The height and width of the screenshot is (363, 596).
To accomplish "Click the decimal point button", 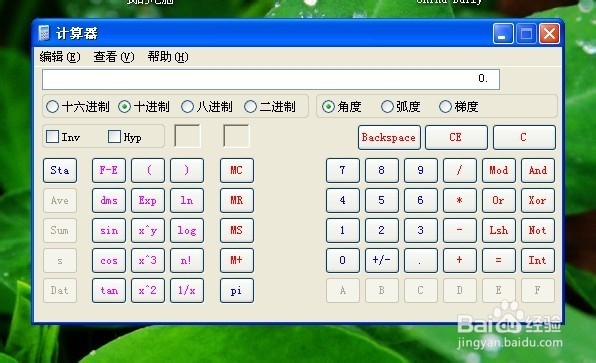I will [420, 260].
